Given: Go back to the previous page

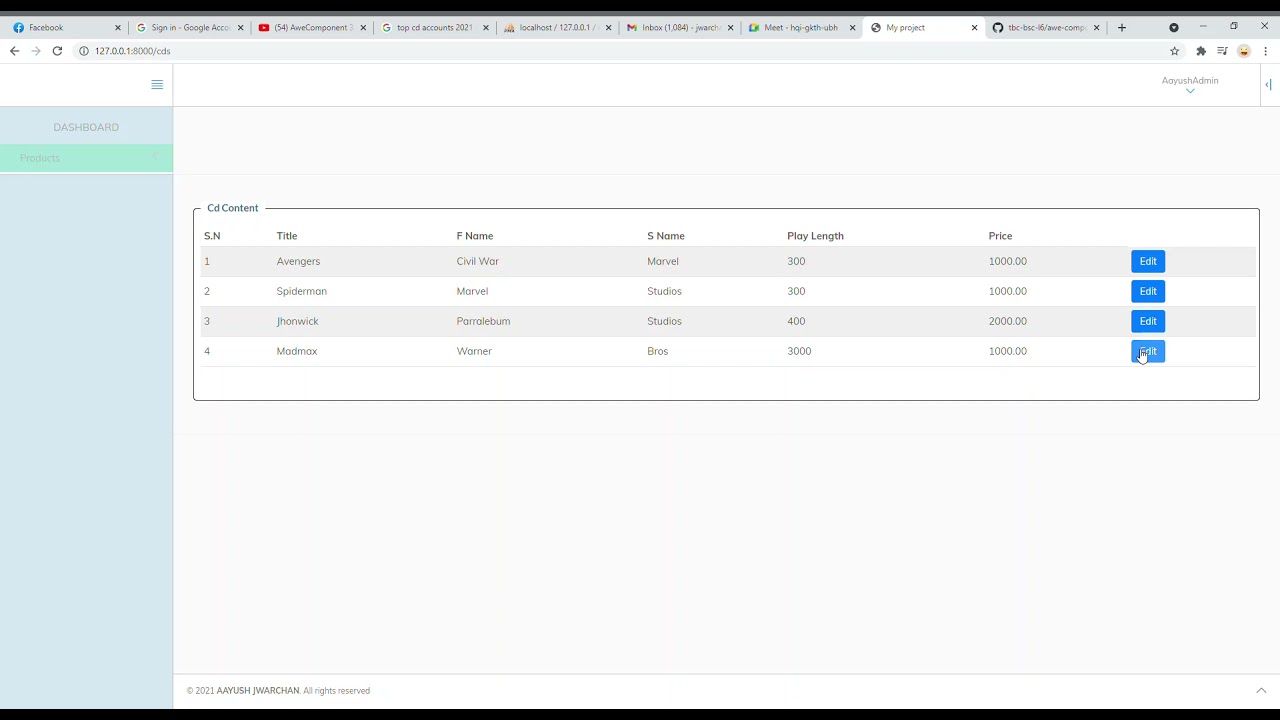Looking at the screenshot, I should click(14, 51).
